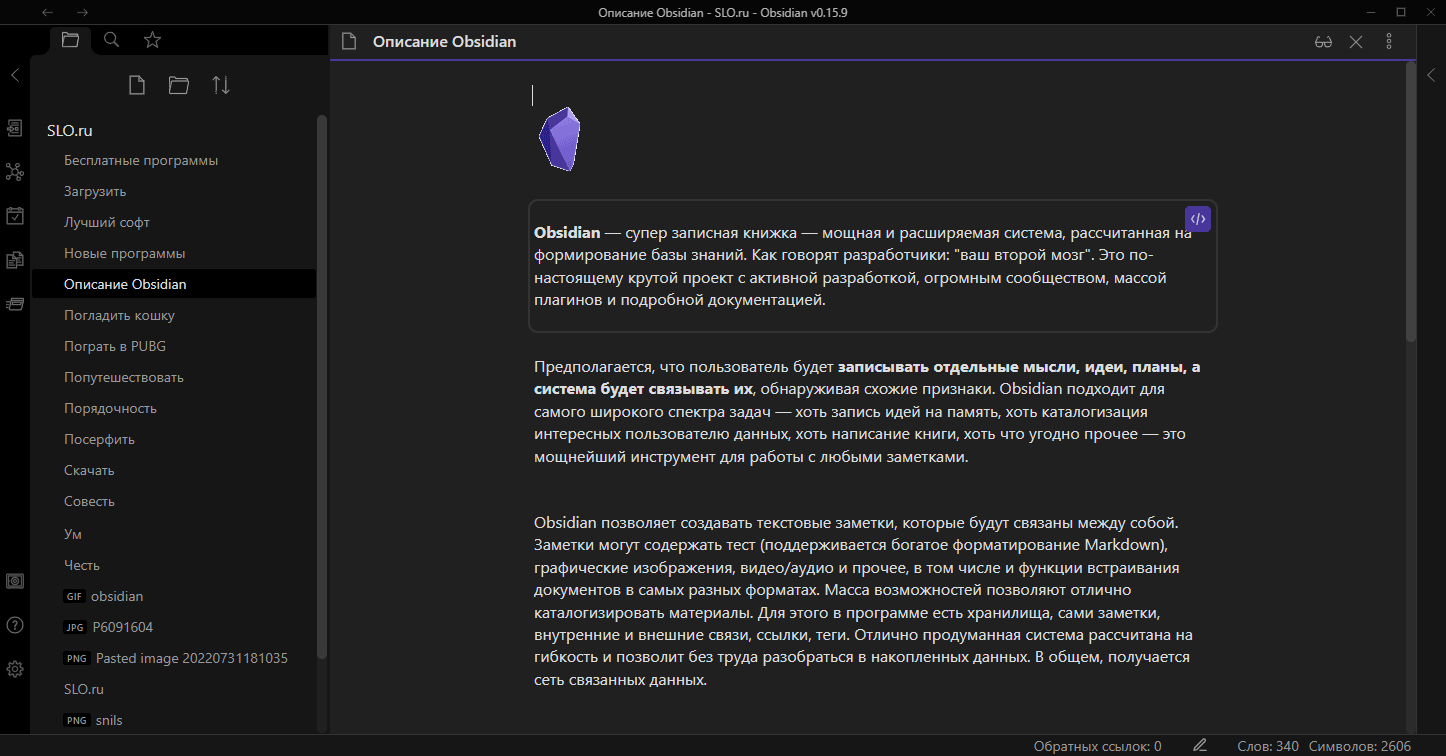
Task: Navigate forward using title bar arrow
Action: pos(82,12)
